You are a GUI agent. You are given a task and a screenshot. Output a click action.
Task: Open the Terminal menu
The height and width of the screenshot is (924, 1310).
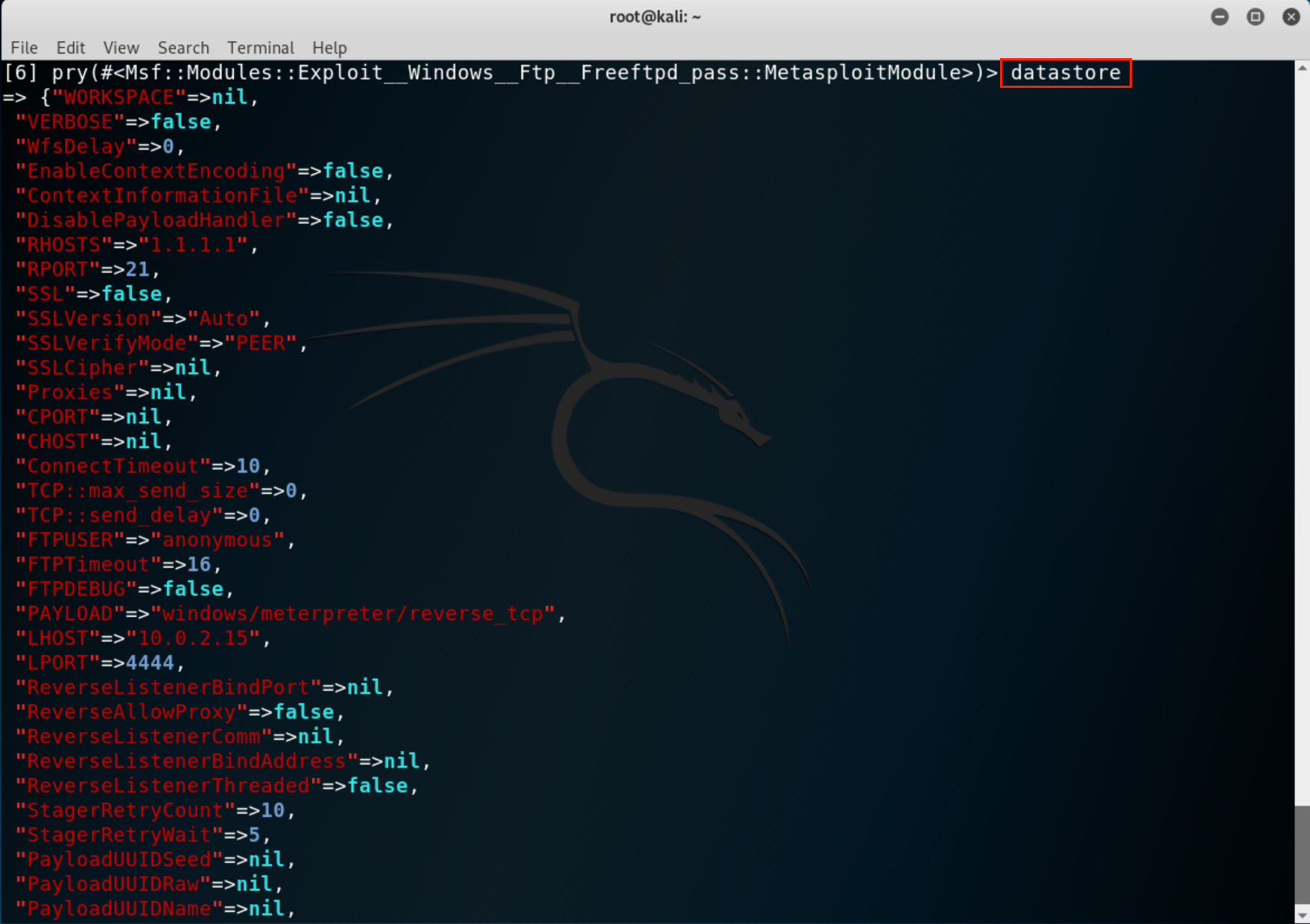click(260, 48)
